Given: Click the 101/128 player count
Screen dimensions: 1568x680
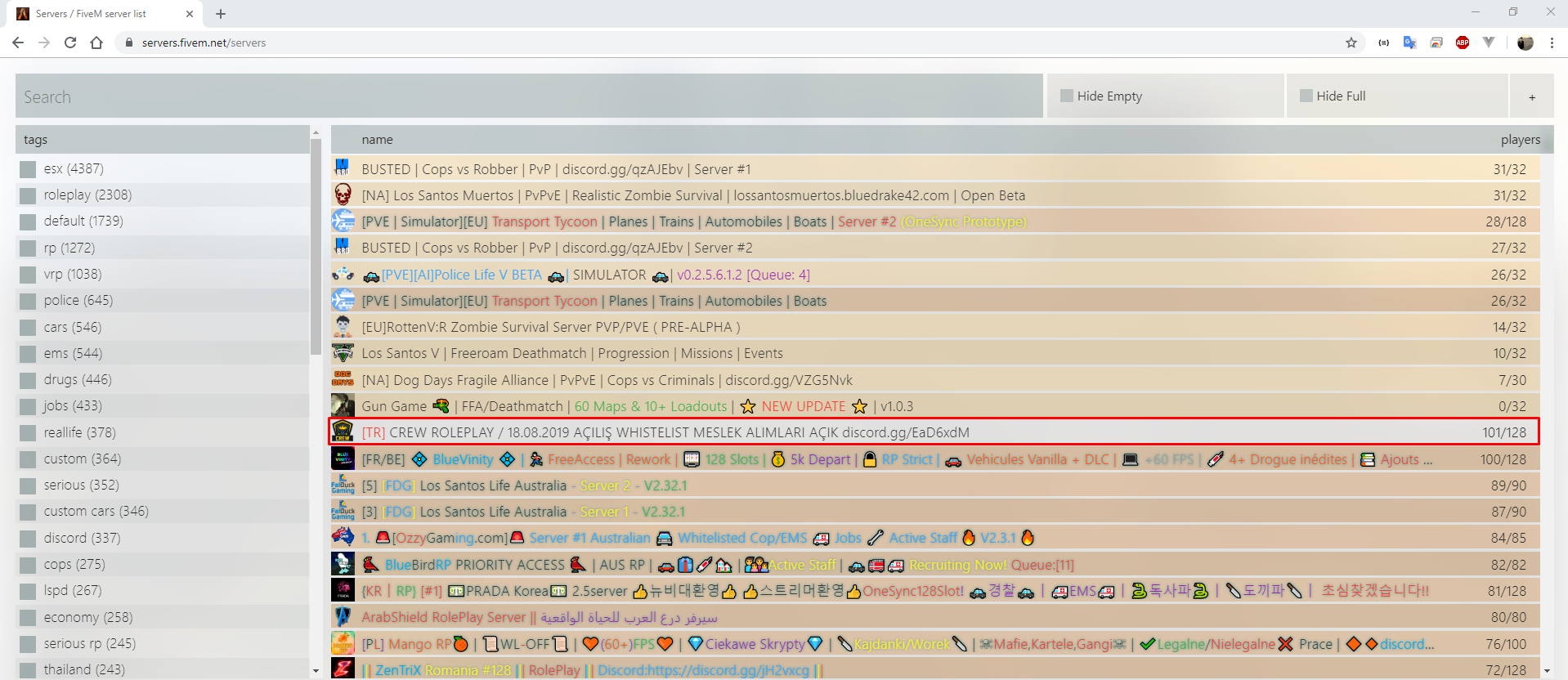Looking at the screenshot, I should click(1504, 432).
